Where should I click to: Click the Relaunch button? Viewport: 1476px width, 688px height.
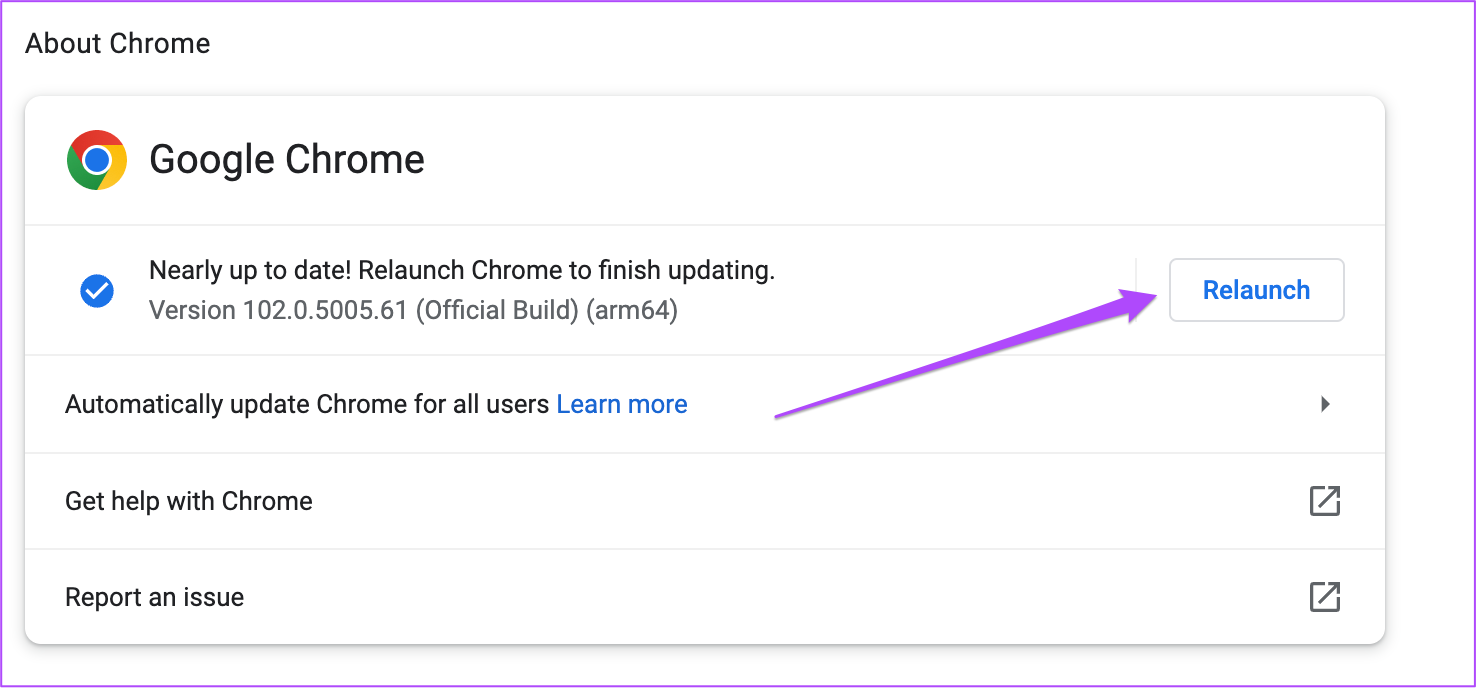(x=1256, y=290)
